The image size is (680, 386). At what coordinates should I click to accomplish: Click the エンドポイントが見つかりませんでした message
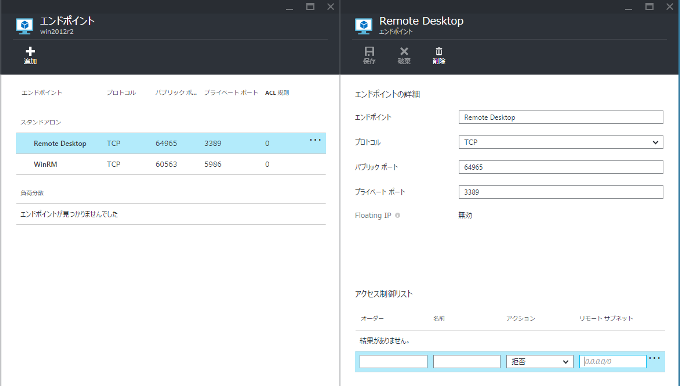[x=69, y=214]
